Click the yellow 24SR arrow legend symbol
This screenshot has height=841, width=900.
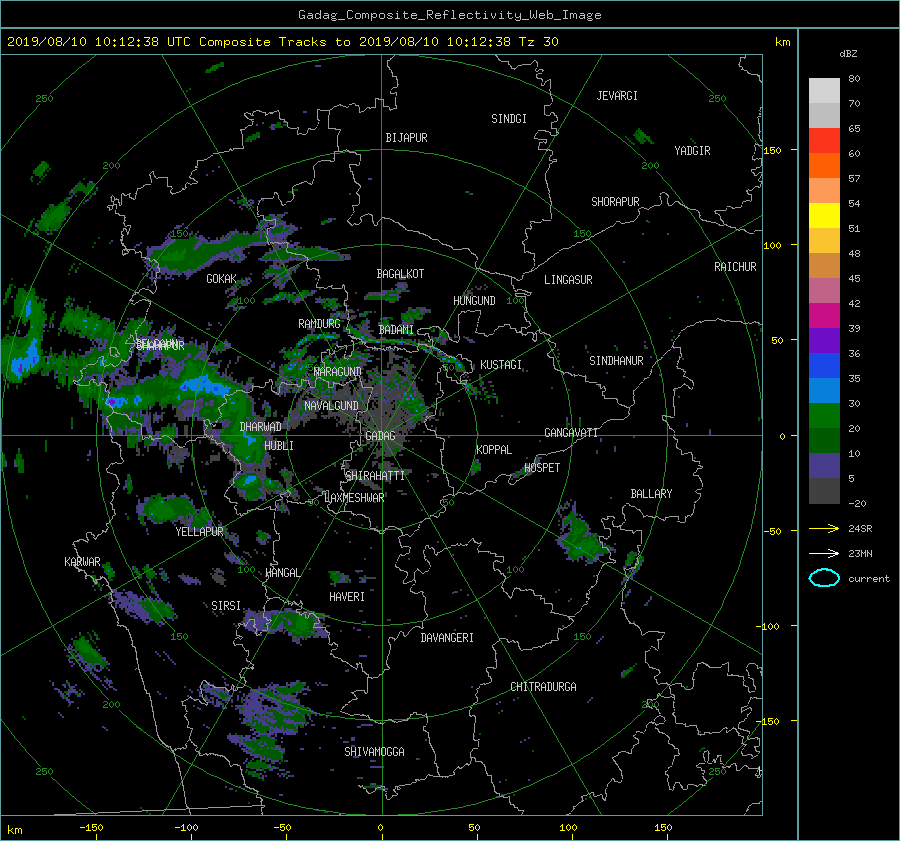tap(824, 528)
